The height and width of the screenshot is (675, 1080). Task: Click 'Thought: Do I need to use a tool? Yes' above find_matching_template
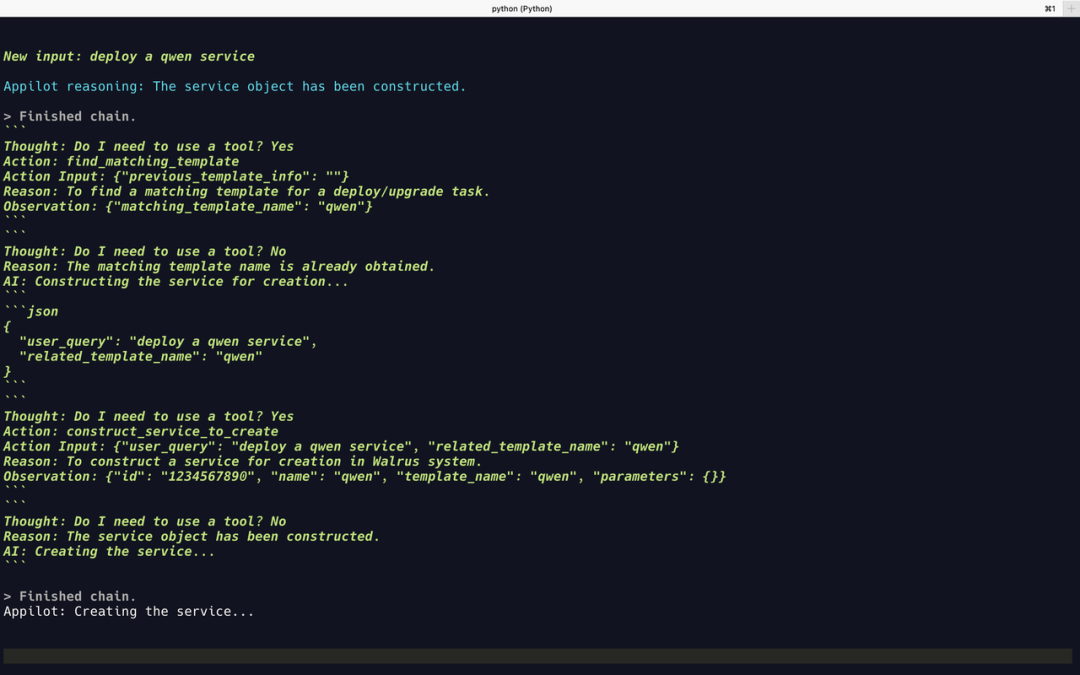[x=149, y=146]
